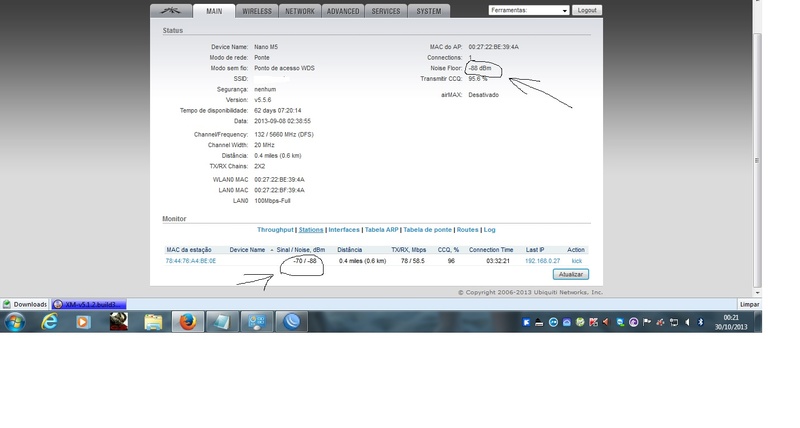800x428 pixels.
Task: Open the WIRELESS tab
Action: (x=257, y=11)
